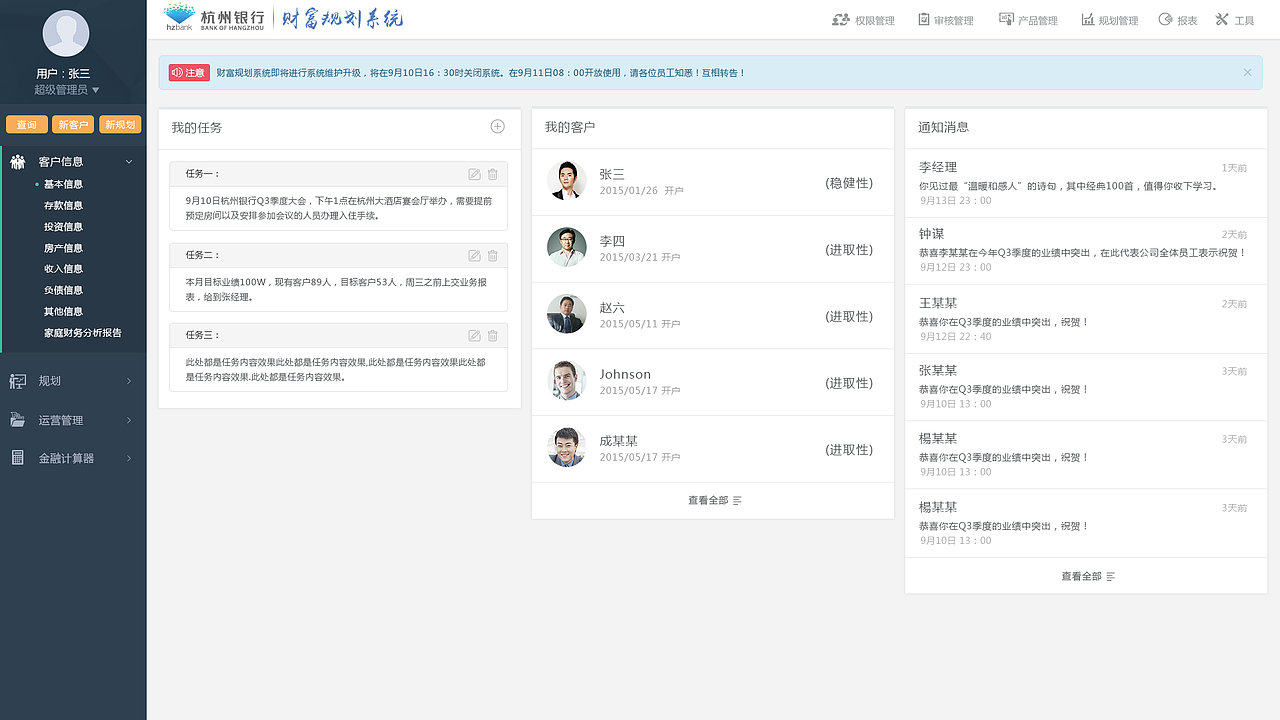Delete 任务二 with the trash icon
1280x720 pixels.
pos(492,255)
